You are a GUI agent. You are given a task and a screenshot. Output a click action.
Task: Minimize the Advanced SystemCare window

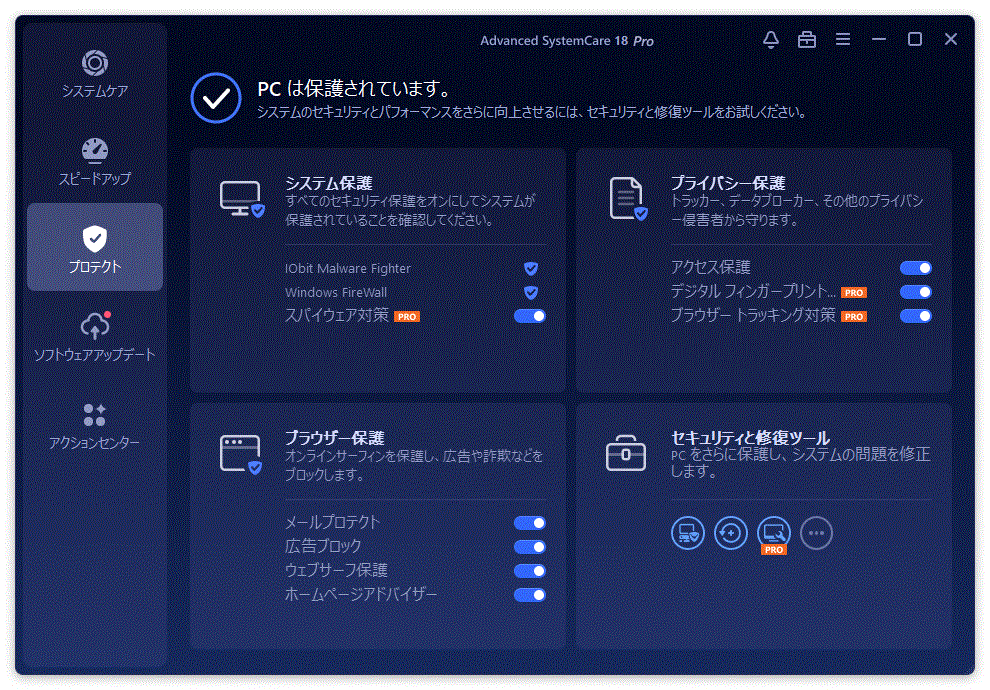point(878,40)
